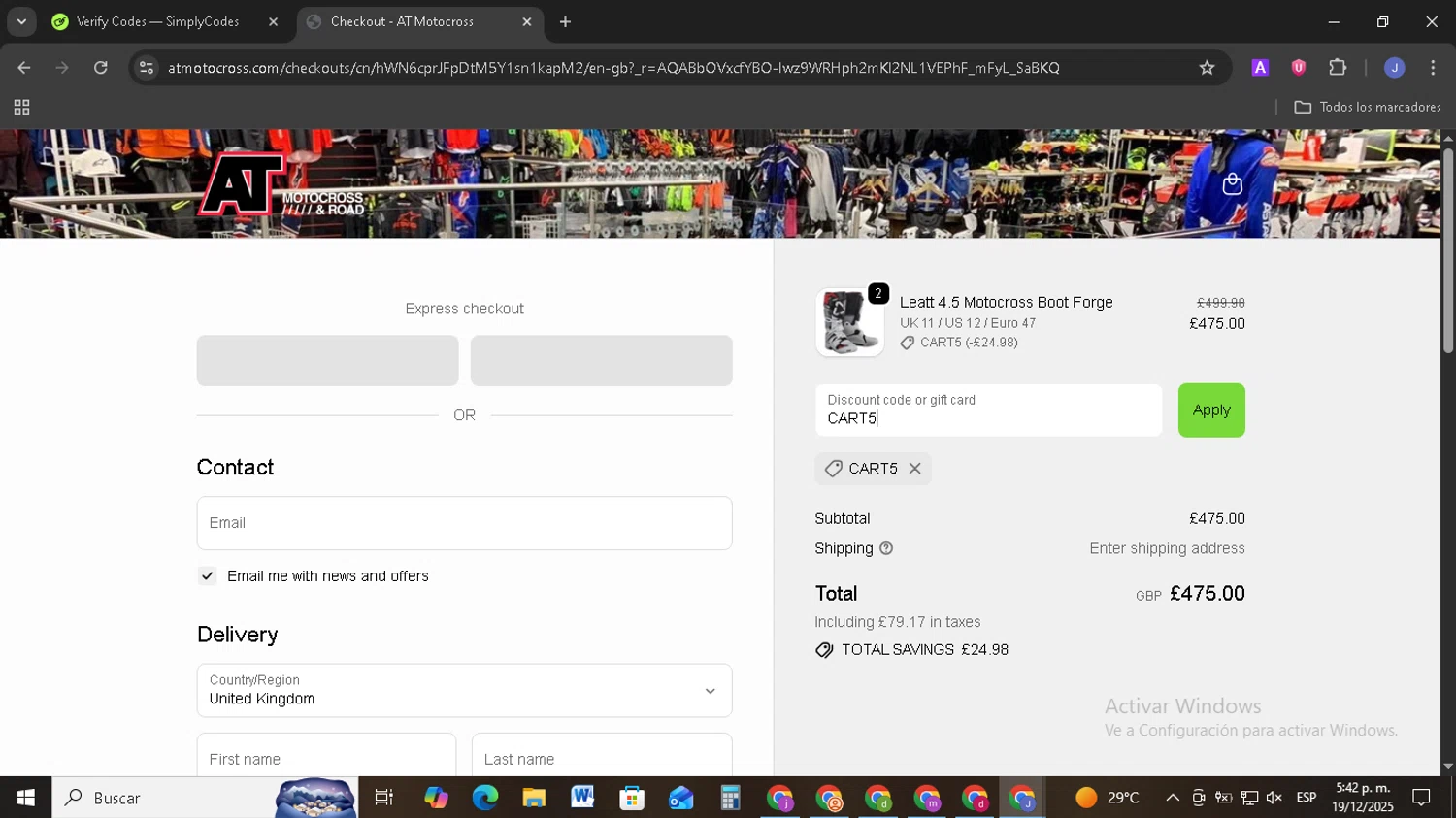Image resolution: width=1456 pixels, height=818 pixels.
Task: Open Microsoft Word from taskbar
Action: tap(582, 798)
